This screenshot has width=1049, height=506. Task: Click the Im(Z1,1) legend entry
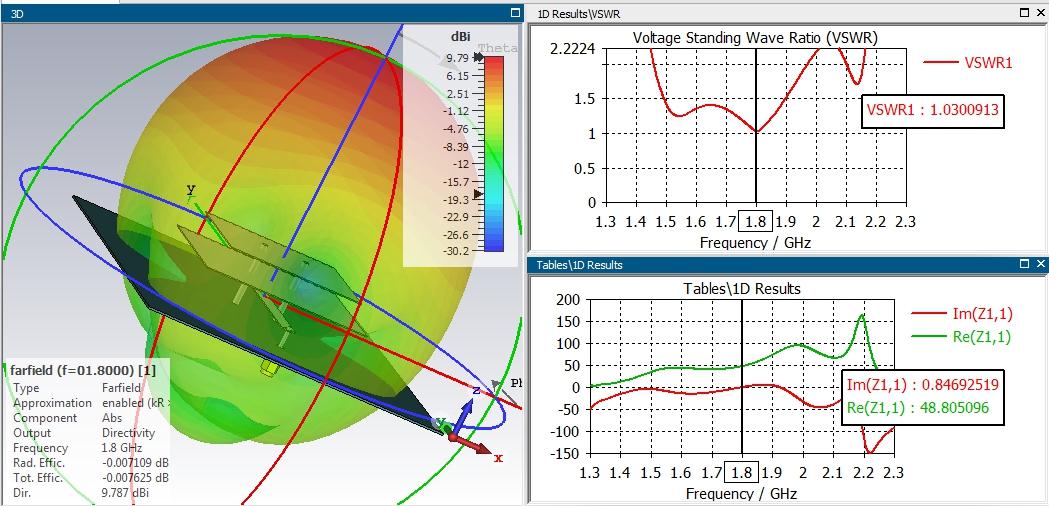961,313
